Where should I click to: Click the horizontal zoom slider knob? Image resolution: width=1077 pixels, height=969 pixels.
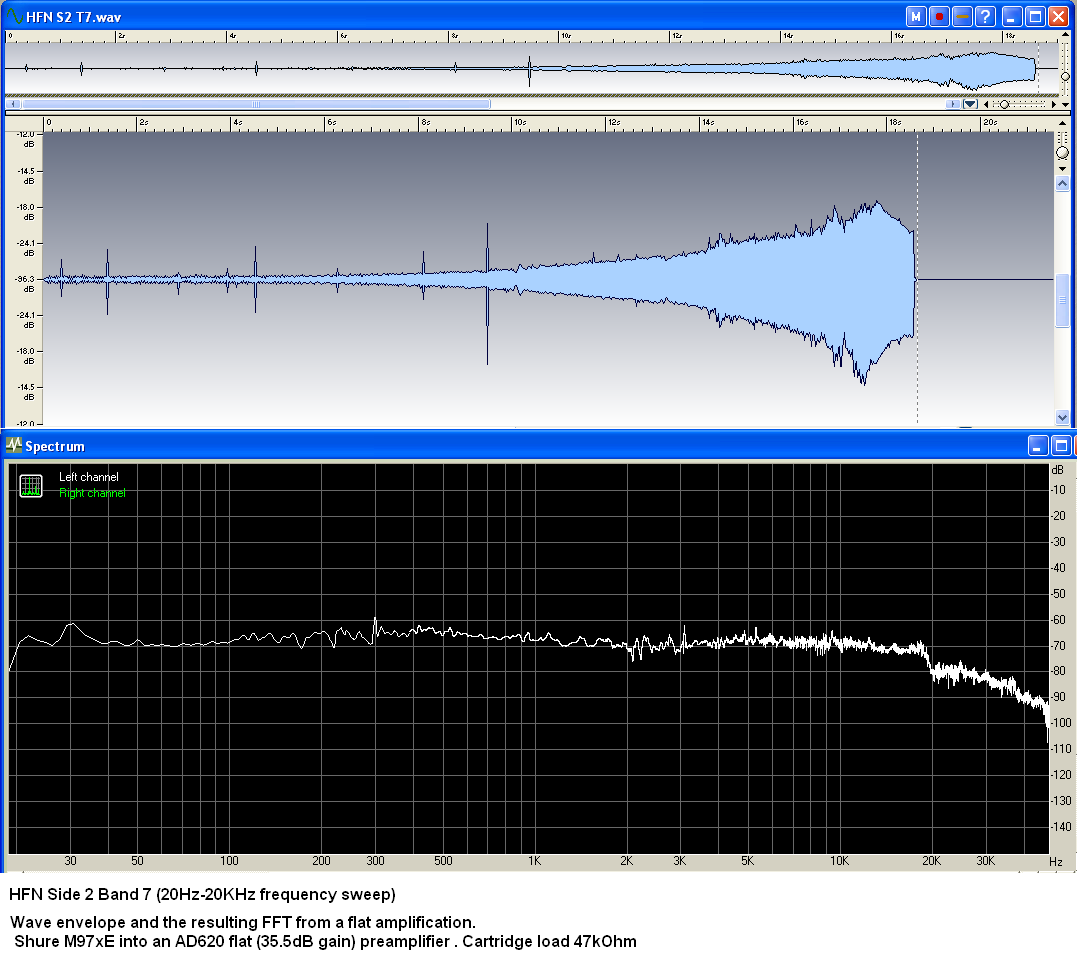point(1004,104)
